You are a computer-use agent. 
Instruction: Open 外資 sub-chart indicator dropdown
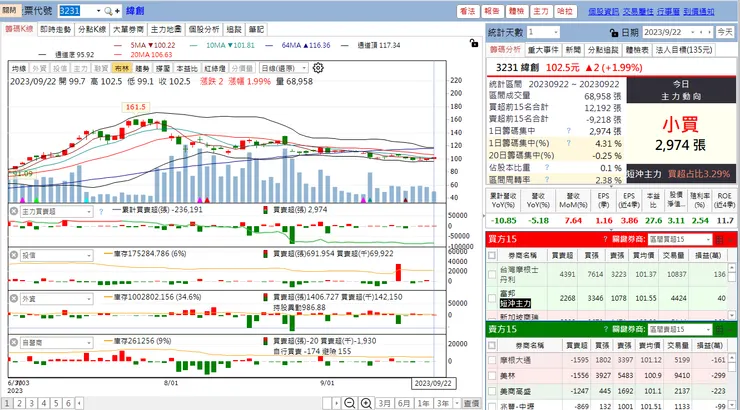click(89, 299)
